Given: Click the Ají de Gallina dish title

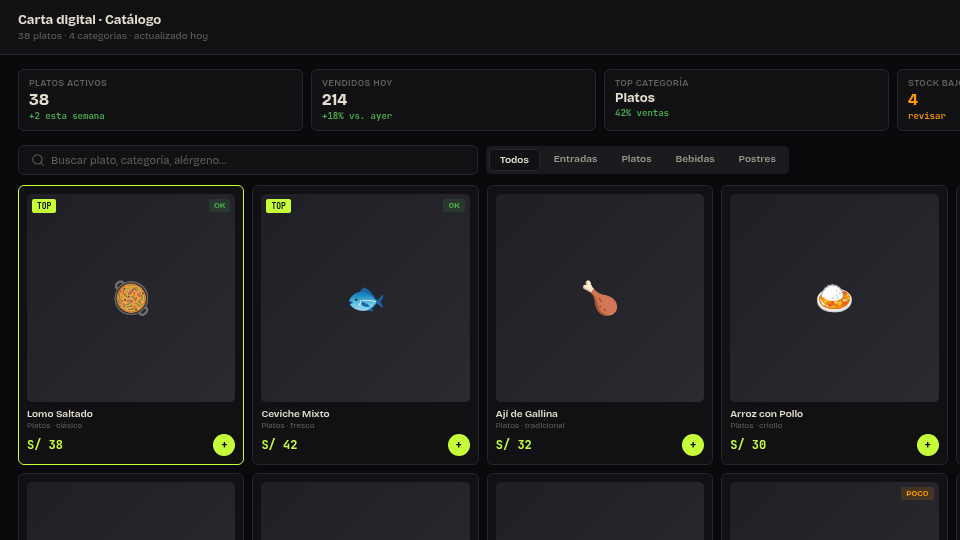Looking at the screenshot, I should pyautogui.click(x=527, y=414).
